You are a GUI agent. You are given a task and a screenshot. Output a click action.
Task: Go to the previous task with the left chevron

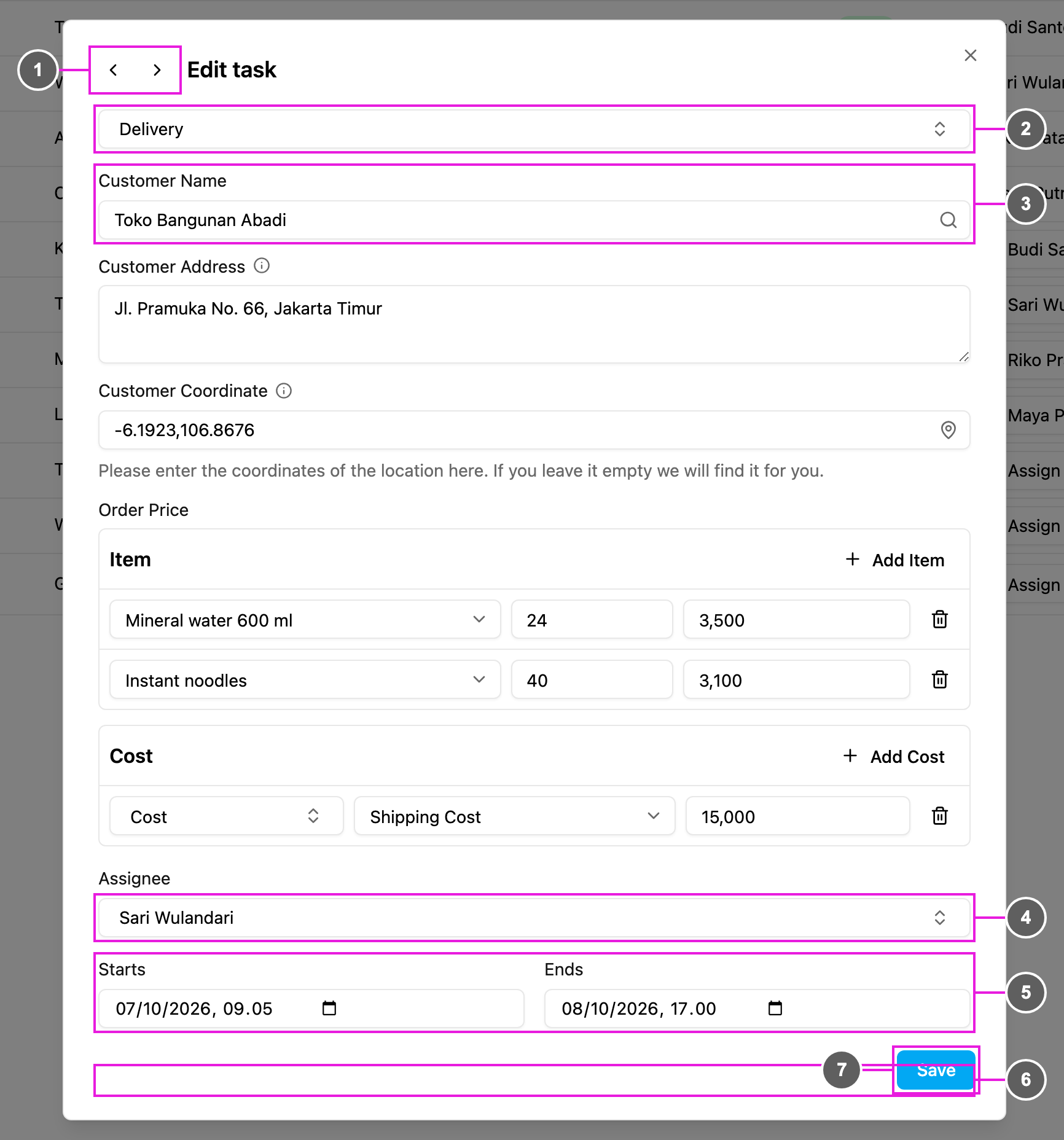pyautogui.click(x=114, y=70)
